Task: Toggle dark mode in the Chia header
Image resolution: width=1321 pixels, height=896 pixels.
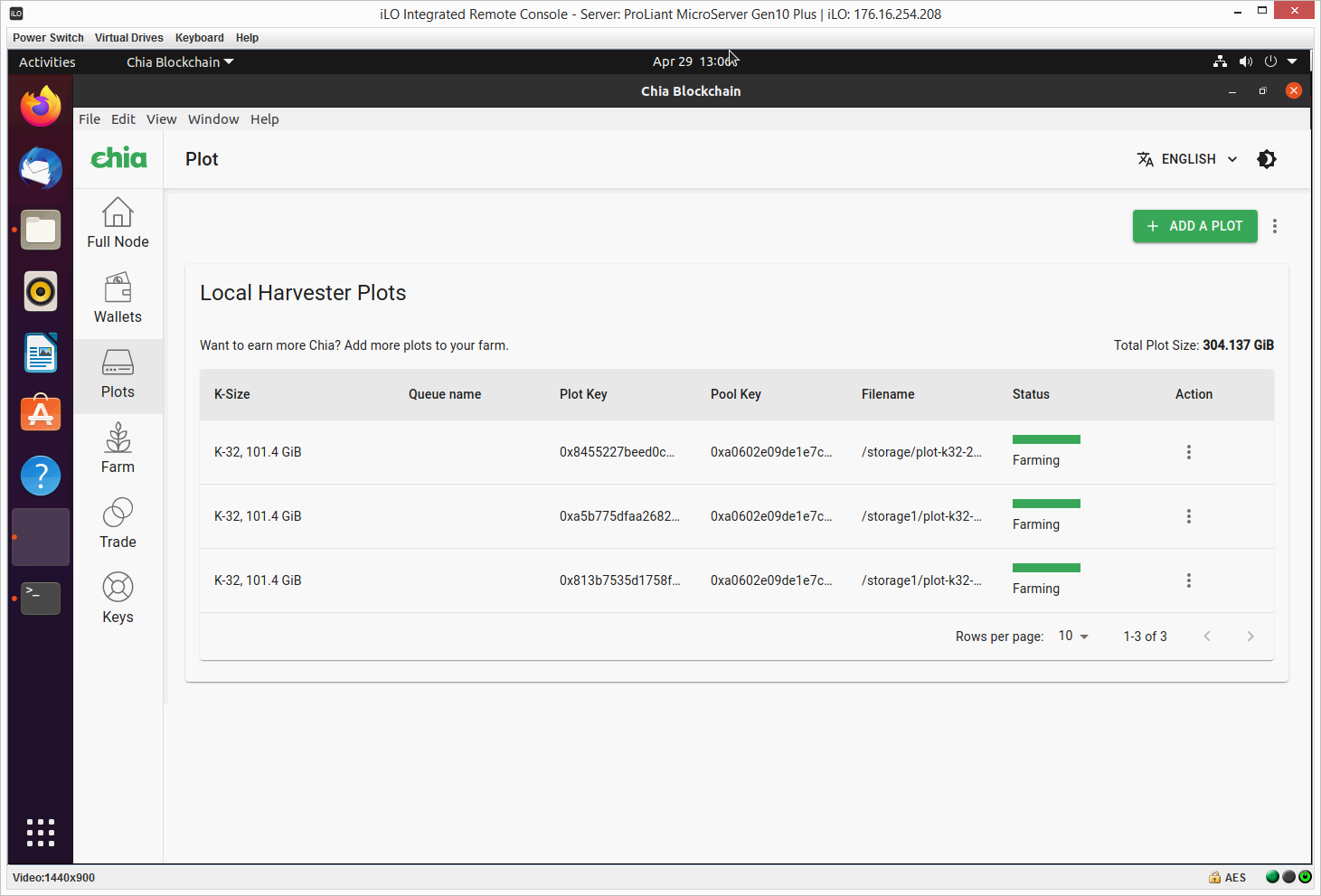Action: tap(1267, 158)
